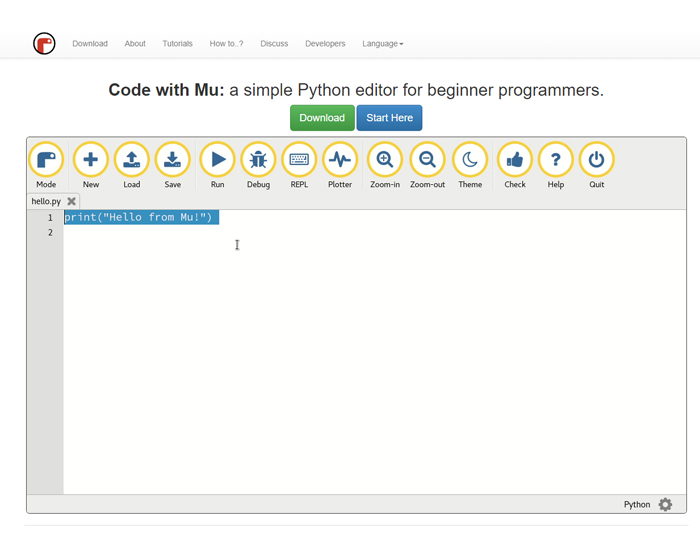Screen dimensions: 700x560
Task: Click the green Download button
Action: (322, 118)
